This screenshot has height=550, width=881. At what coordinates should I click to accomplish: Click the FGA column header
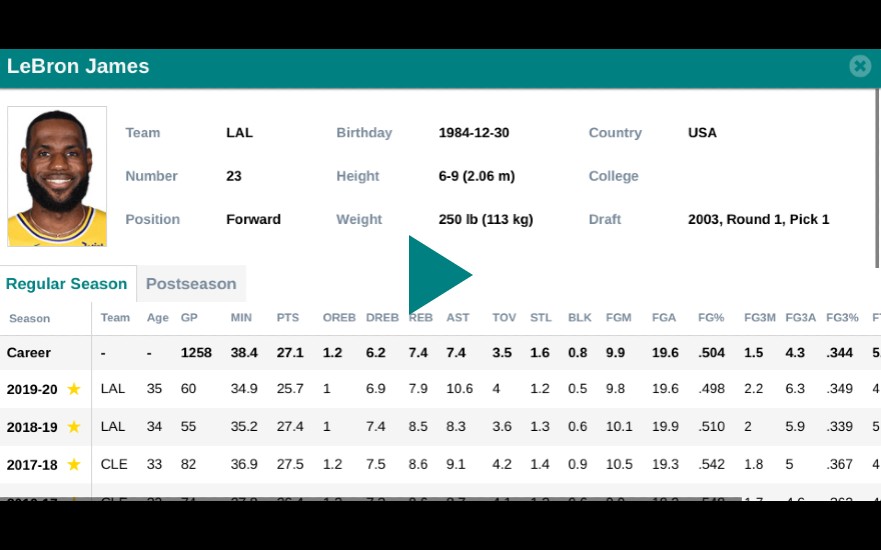pos(664,317)
